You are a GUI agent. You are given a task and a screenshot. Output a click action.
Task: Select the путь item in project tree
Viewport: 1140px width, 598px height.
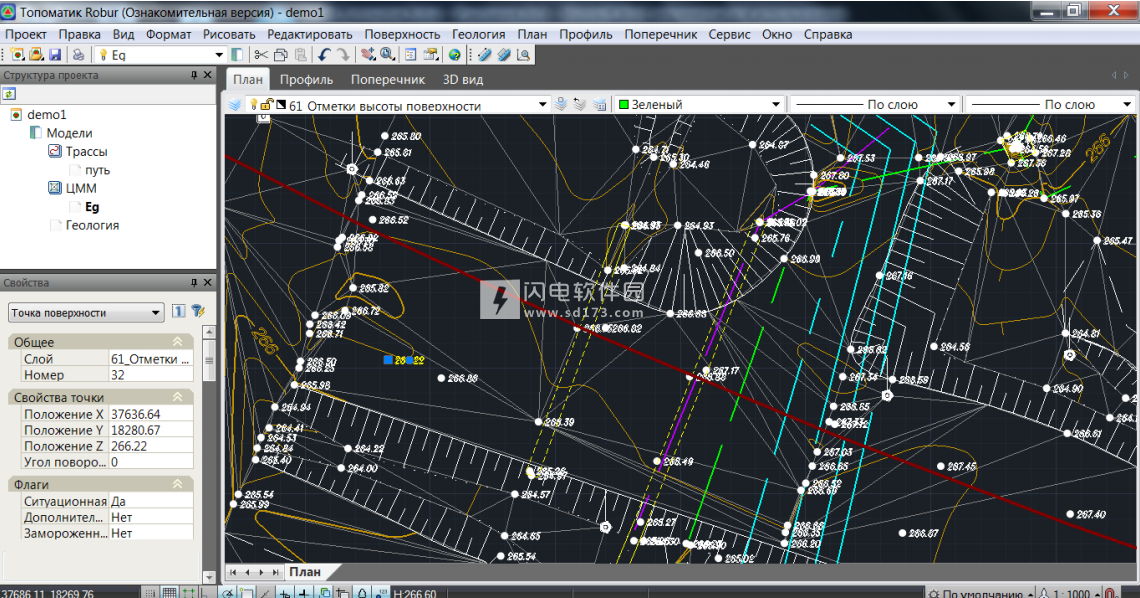pyautogui.click(x=97, y=170)
